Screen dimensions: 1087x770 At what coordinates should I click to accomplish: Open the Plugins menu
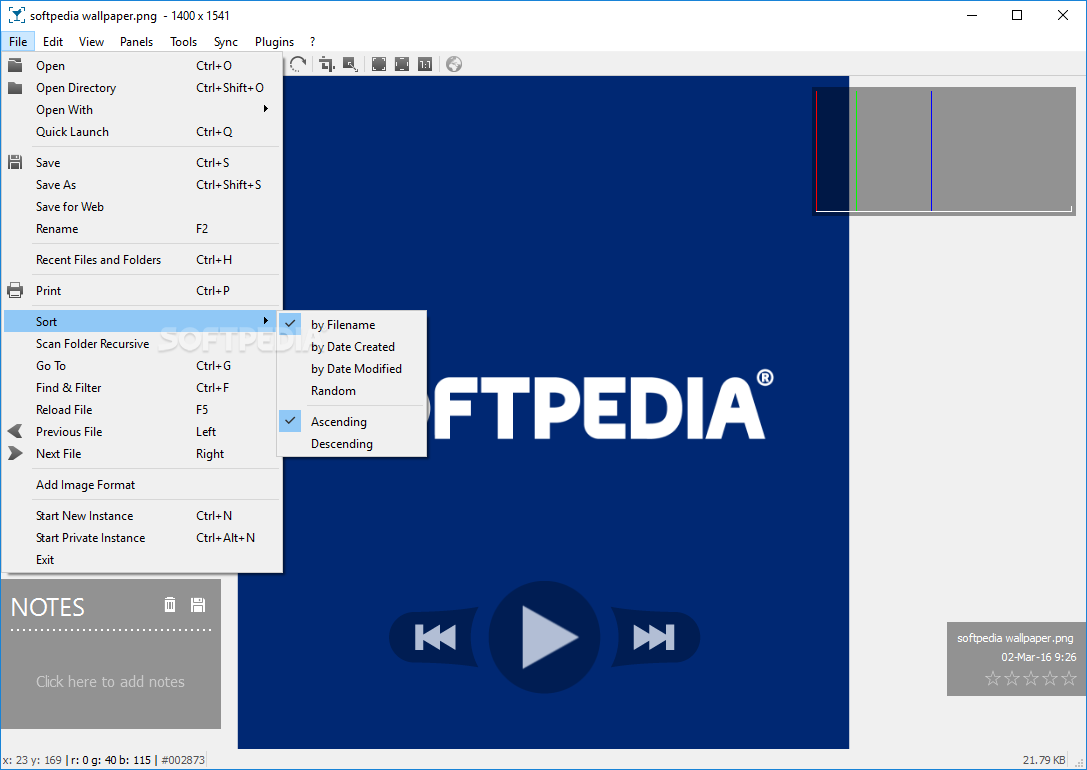[x=275, y=42]
